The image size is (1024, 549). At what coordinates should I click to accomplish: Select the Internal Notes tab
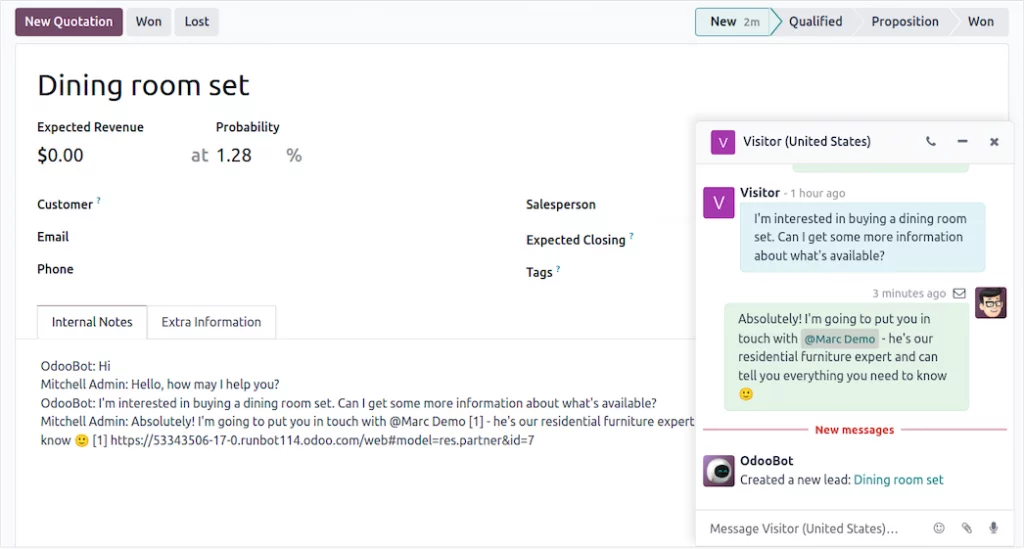pos(92,322)
